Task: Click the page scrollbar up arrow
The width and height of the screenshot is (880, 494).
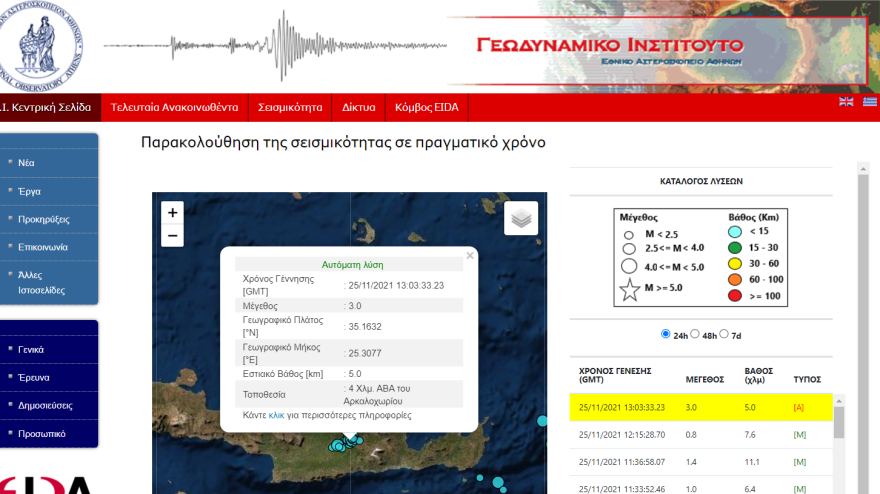Action: tap(863, 168)
